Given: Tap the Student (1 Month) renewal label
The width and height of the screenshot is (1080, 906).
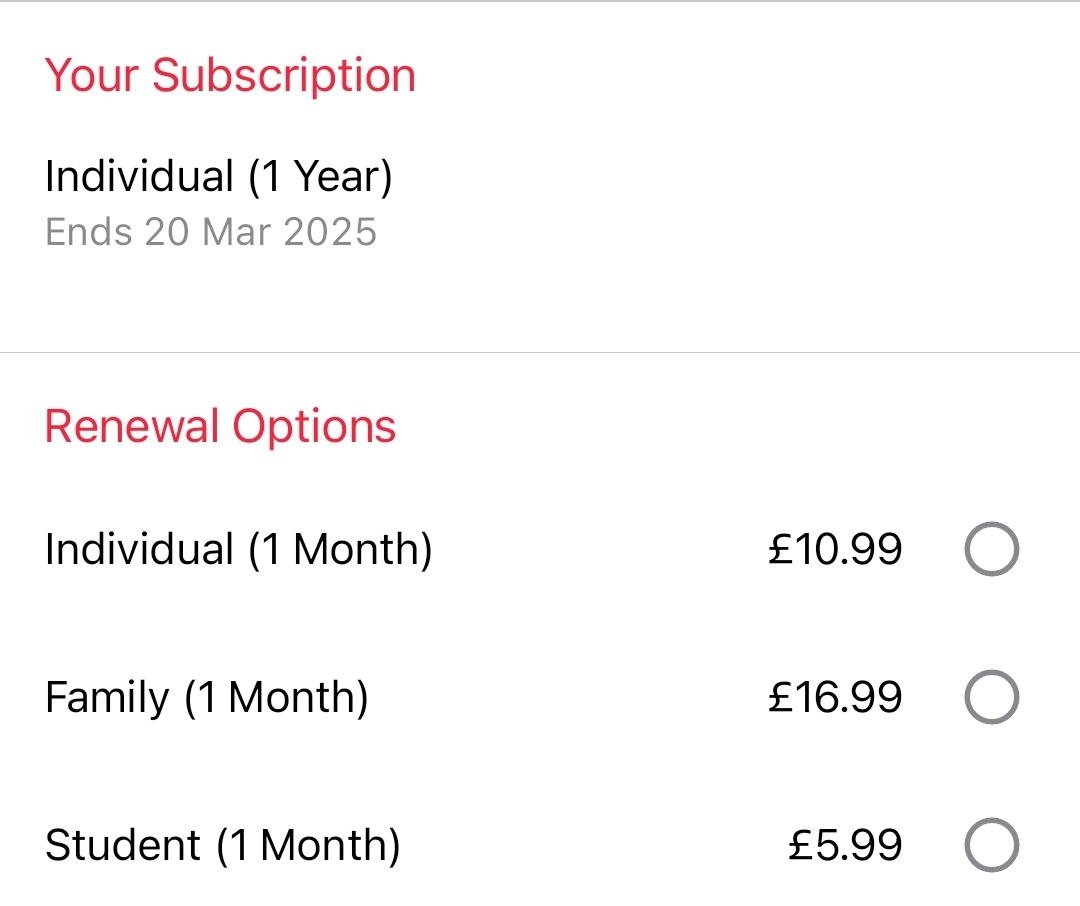Looking at the screenshot, I should [222, 845].
